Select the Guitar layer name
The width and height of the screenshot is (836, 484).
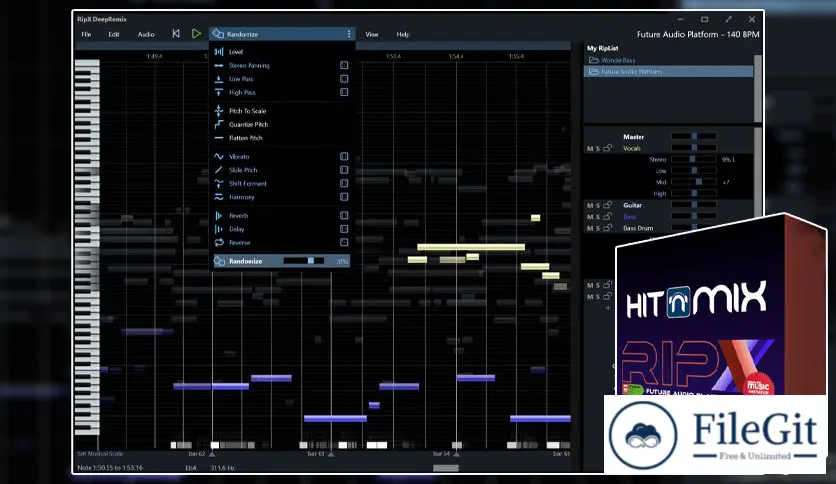pyautogui.click(x=632, y=205)
